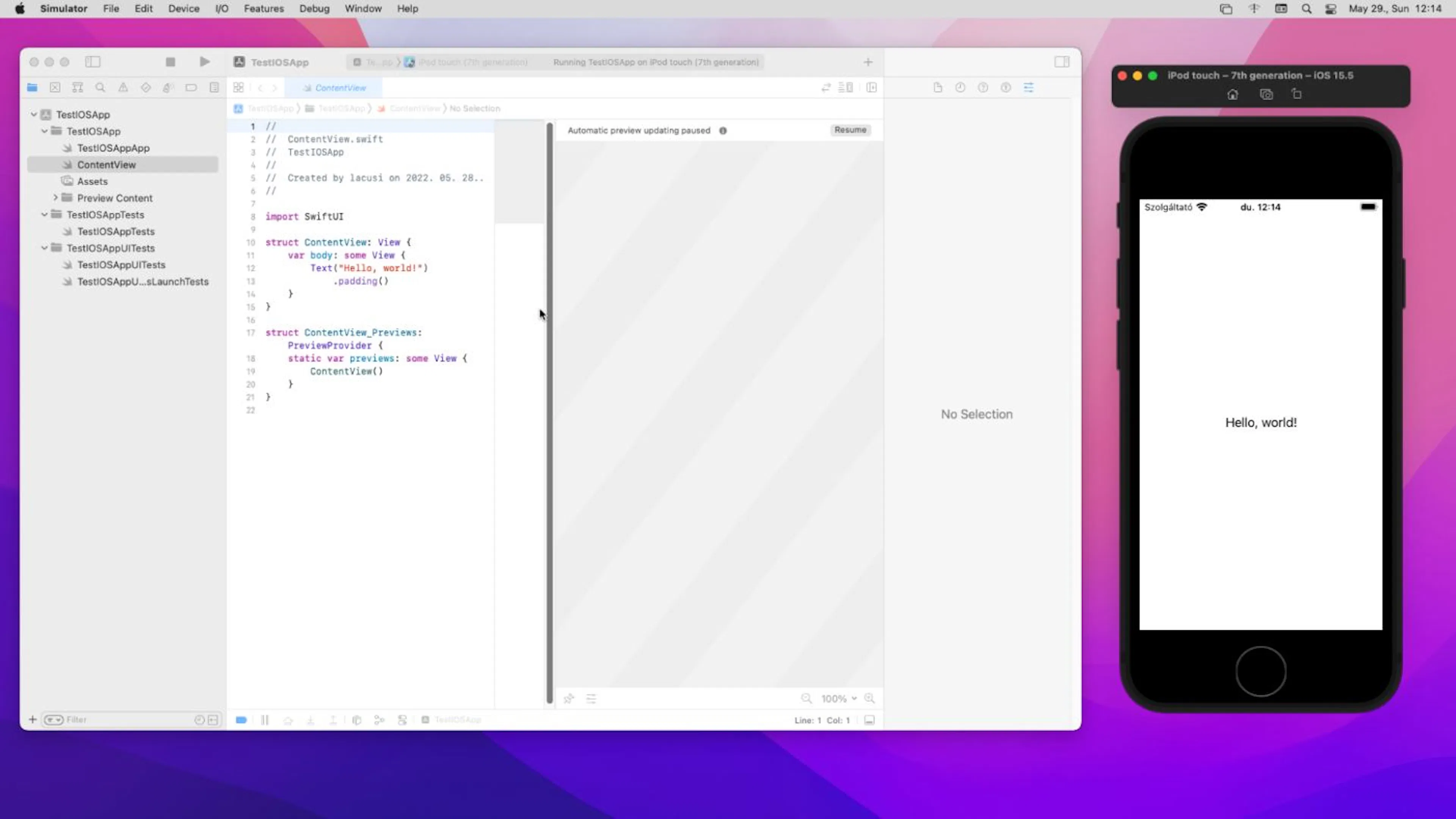Open the Adjust Editor Options menu

[846, 88]
